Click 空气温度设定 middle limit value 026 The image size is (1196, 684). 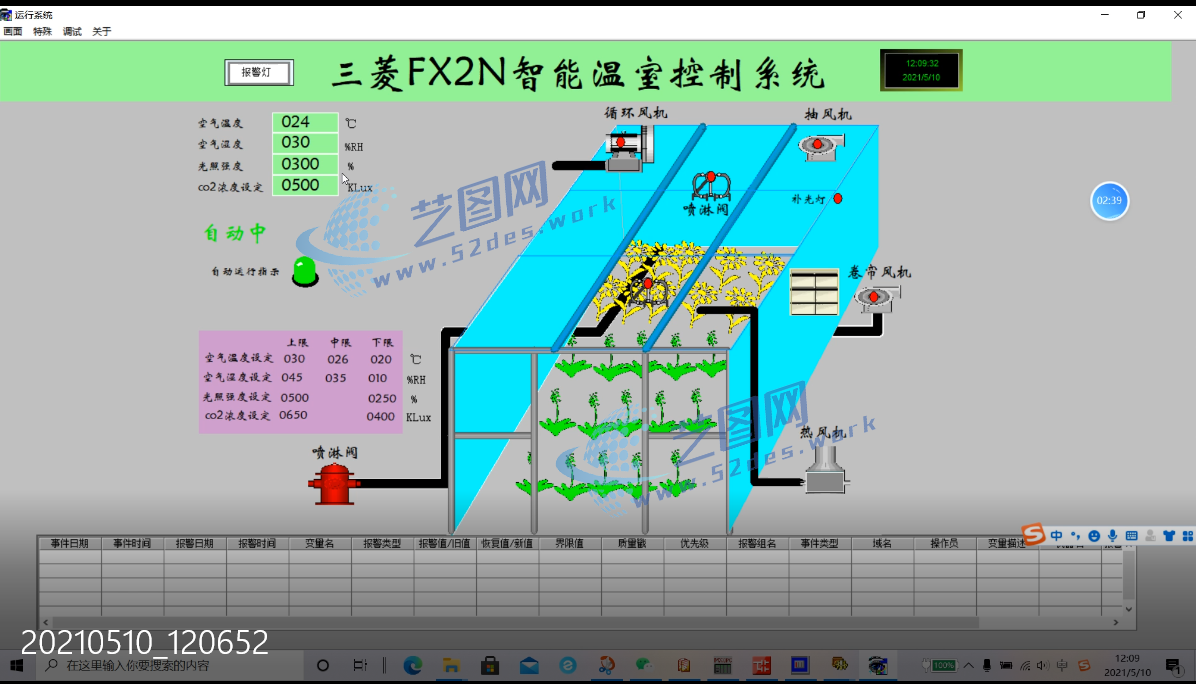point(338,359)
